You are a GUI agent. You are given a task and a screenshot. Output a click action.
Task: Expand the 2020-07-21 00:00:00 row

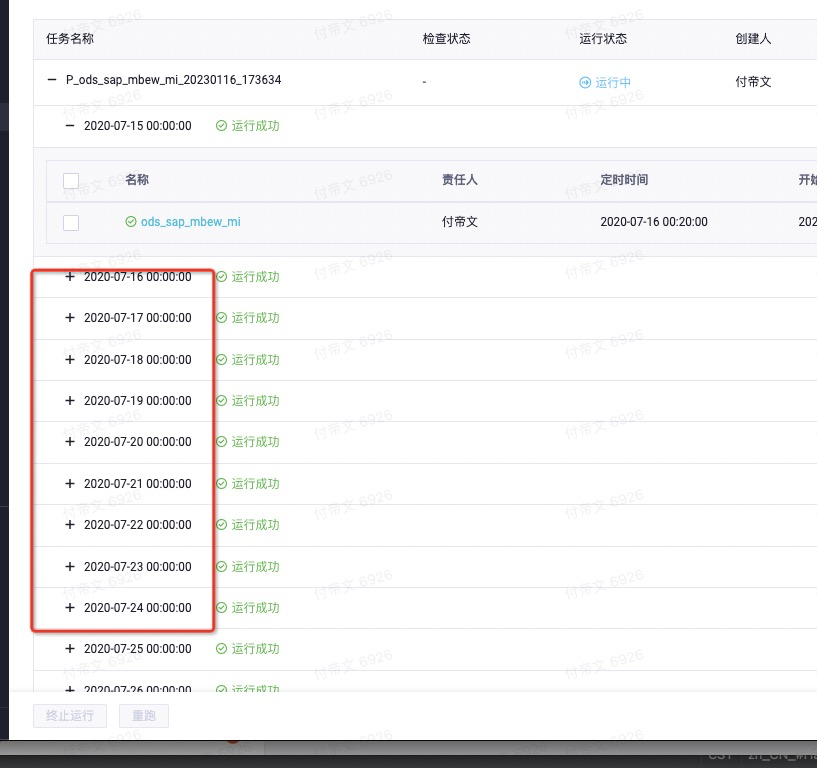click(70, 484)
